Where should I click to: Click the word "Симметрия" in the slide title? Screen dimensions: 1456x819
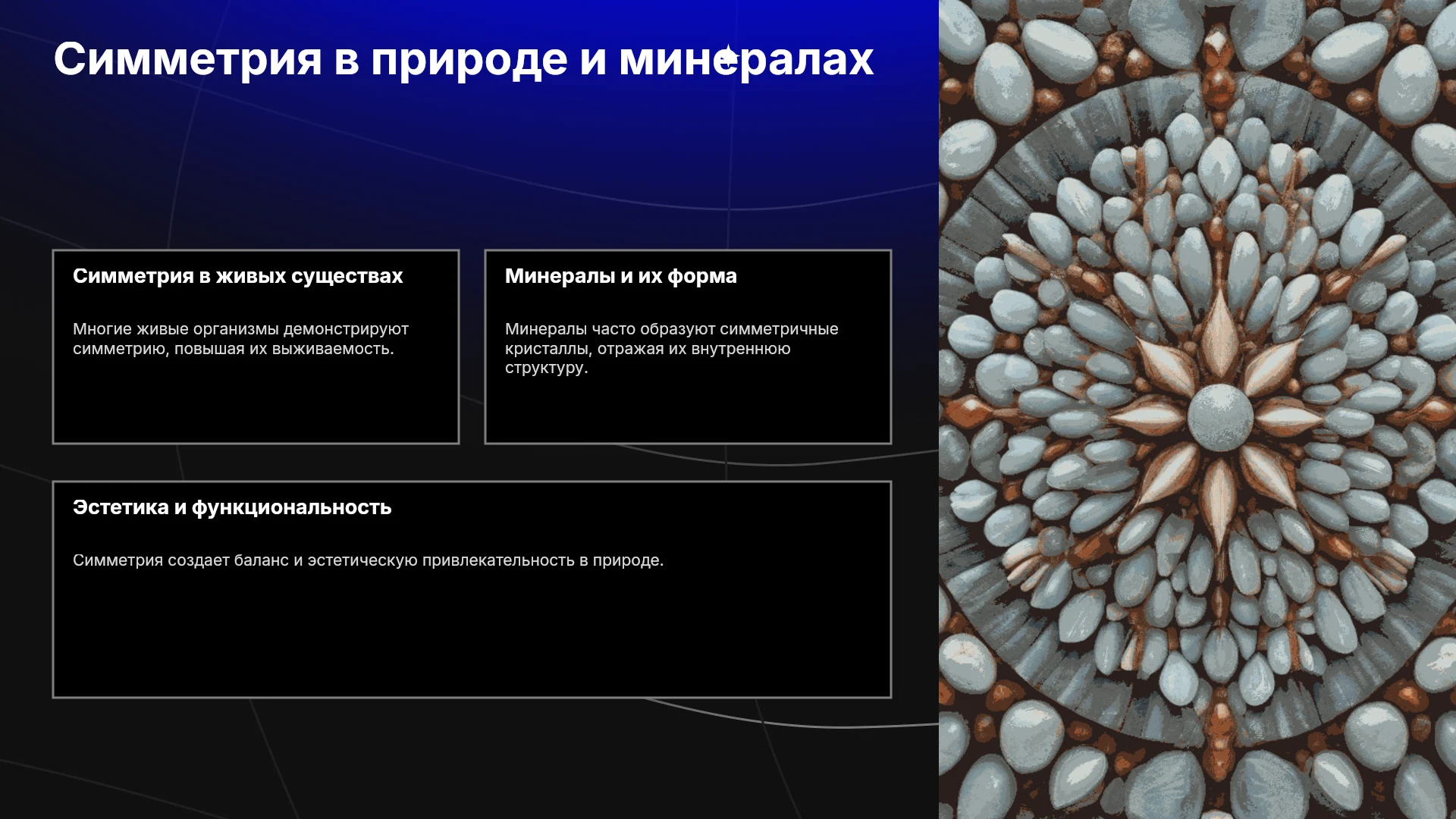point(187,59)
